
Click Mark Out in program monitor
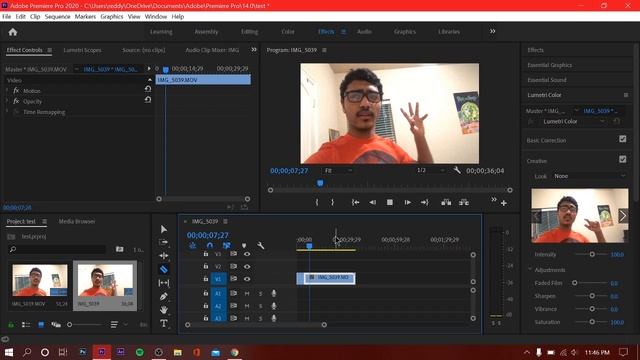point(332,202)
